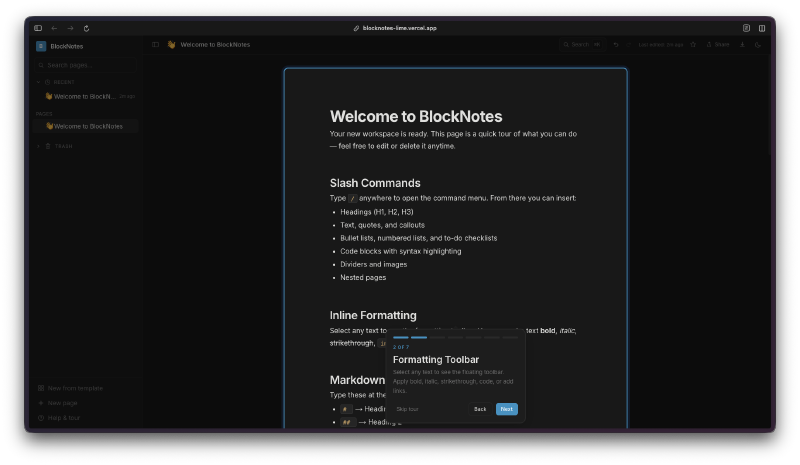
Task: Redo the last edit
Action: pyautogui.click(x=629, y=44)
